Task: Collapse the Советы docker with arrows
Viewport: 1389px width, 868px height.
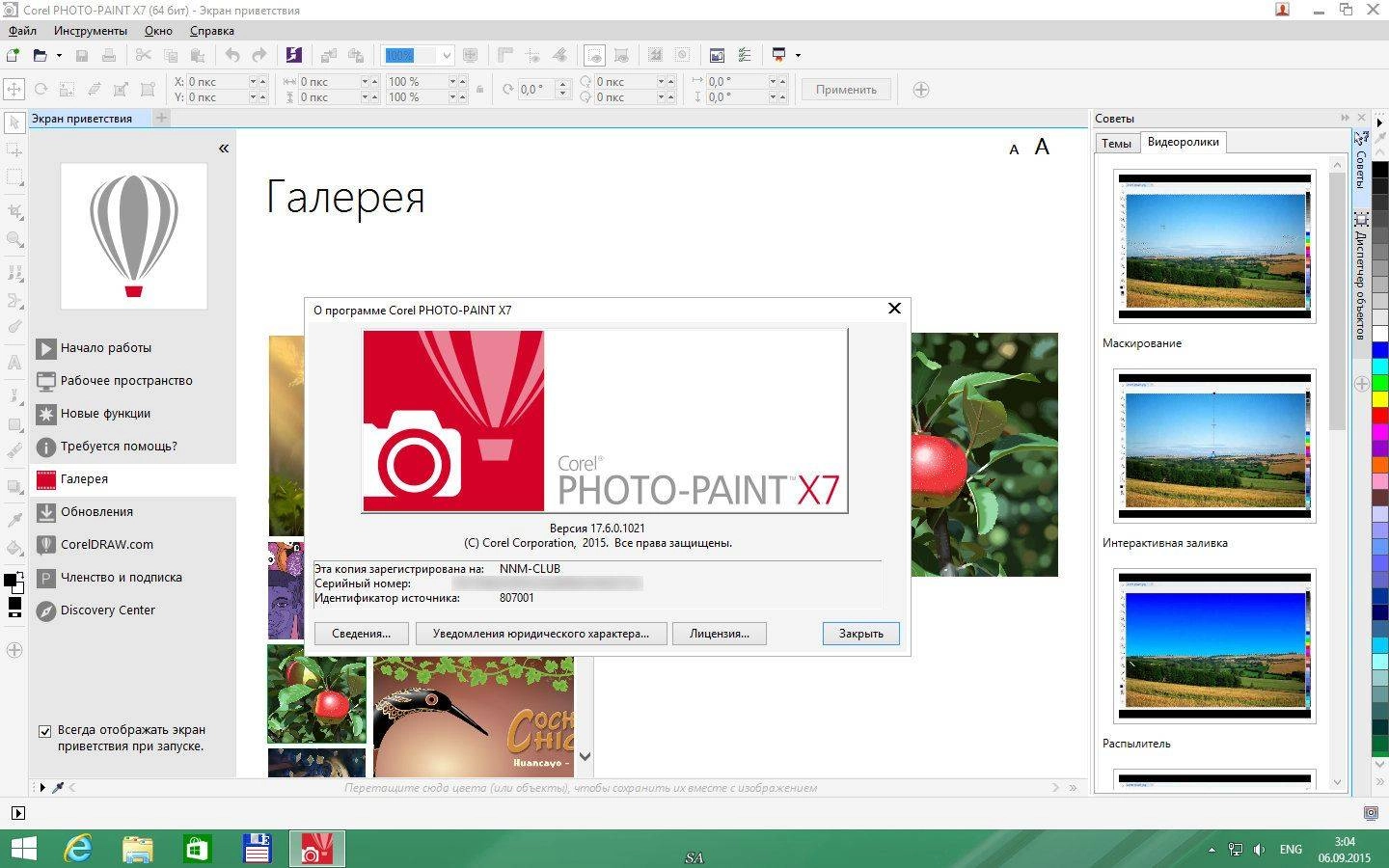Action: [1345, 118]
